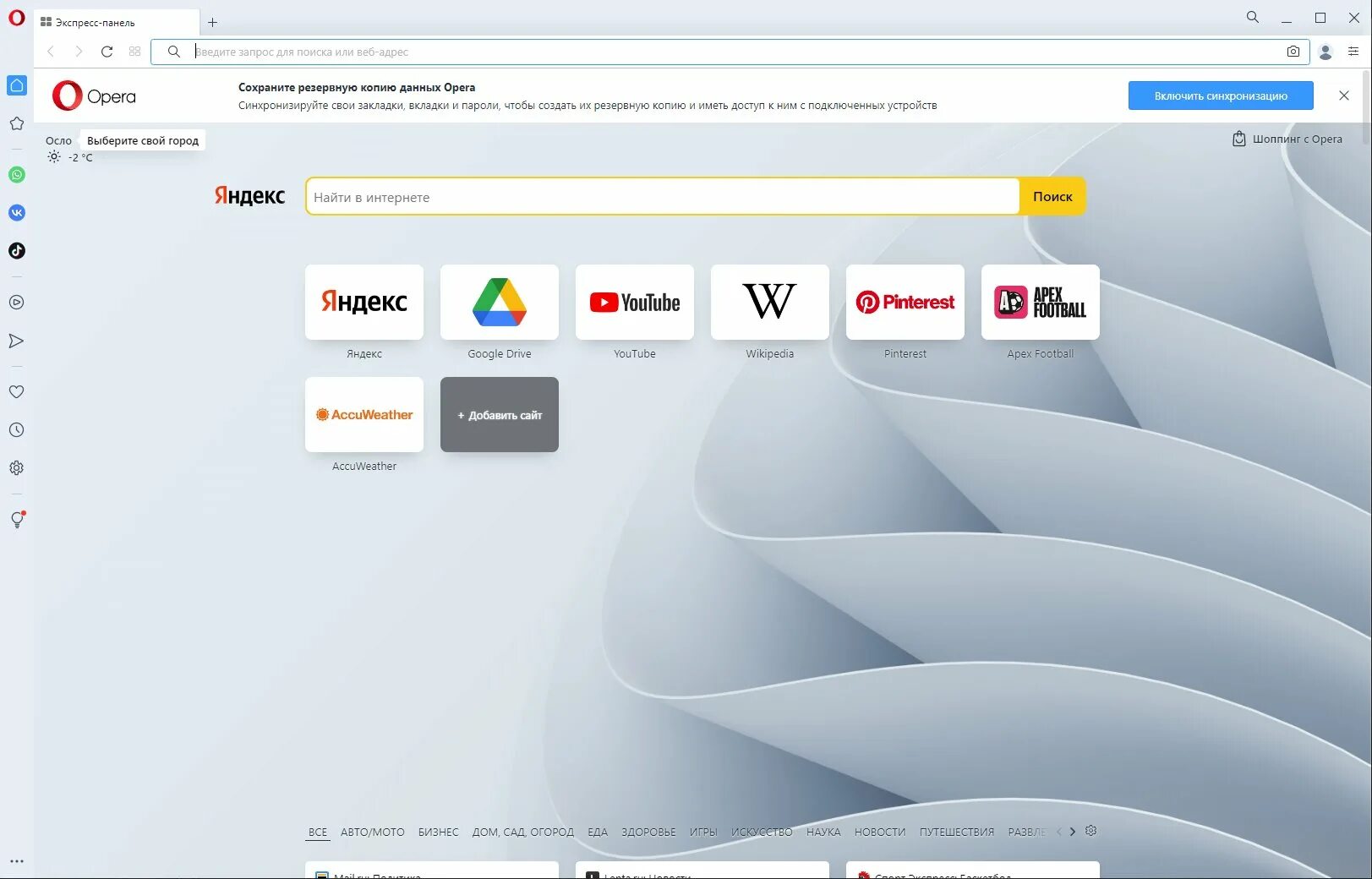
Task: Click the Осло weather city label
Action: (x=58, y=141)
